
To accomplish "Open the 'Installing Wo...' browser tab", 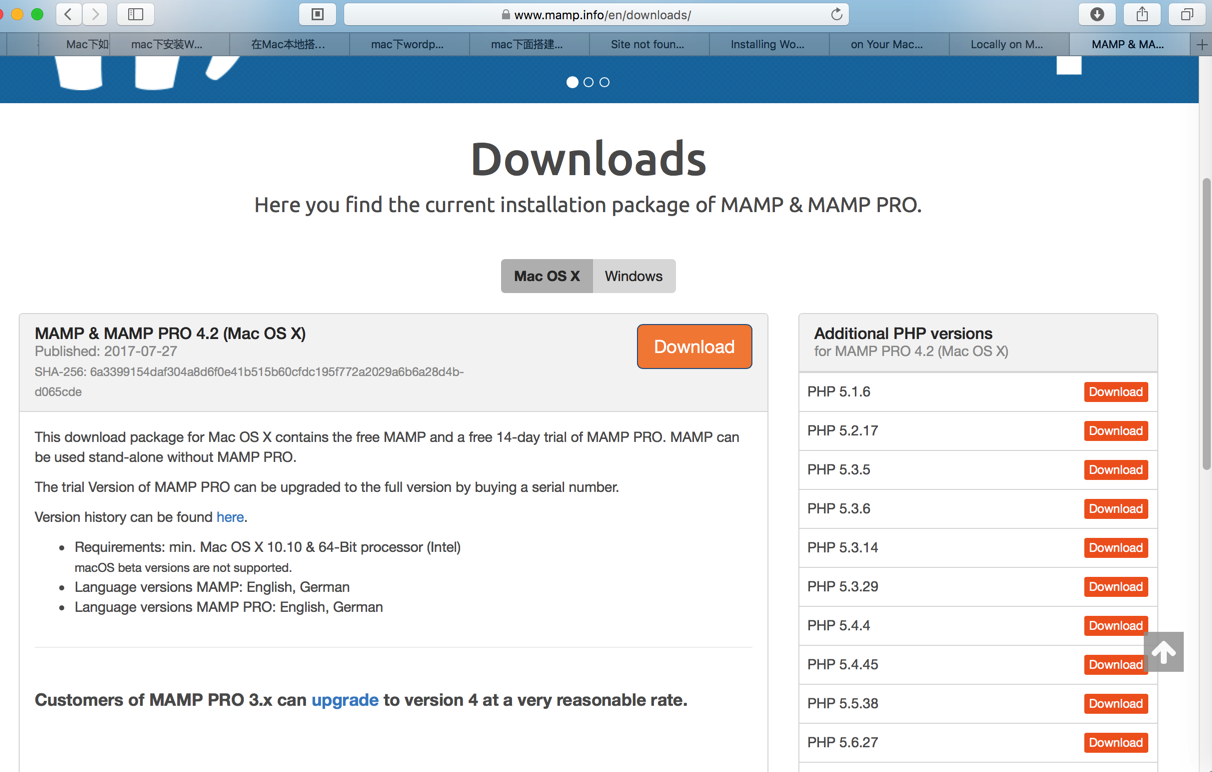I will 769,44.
